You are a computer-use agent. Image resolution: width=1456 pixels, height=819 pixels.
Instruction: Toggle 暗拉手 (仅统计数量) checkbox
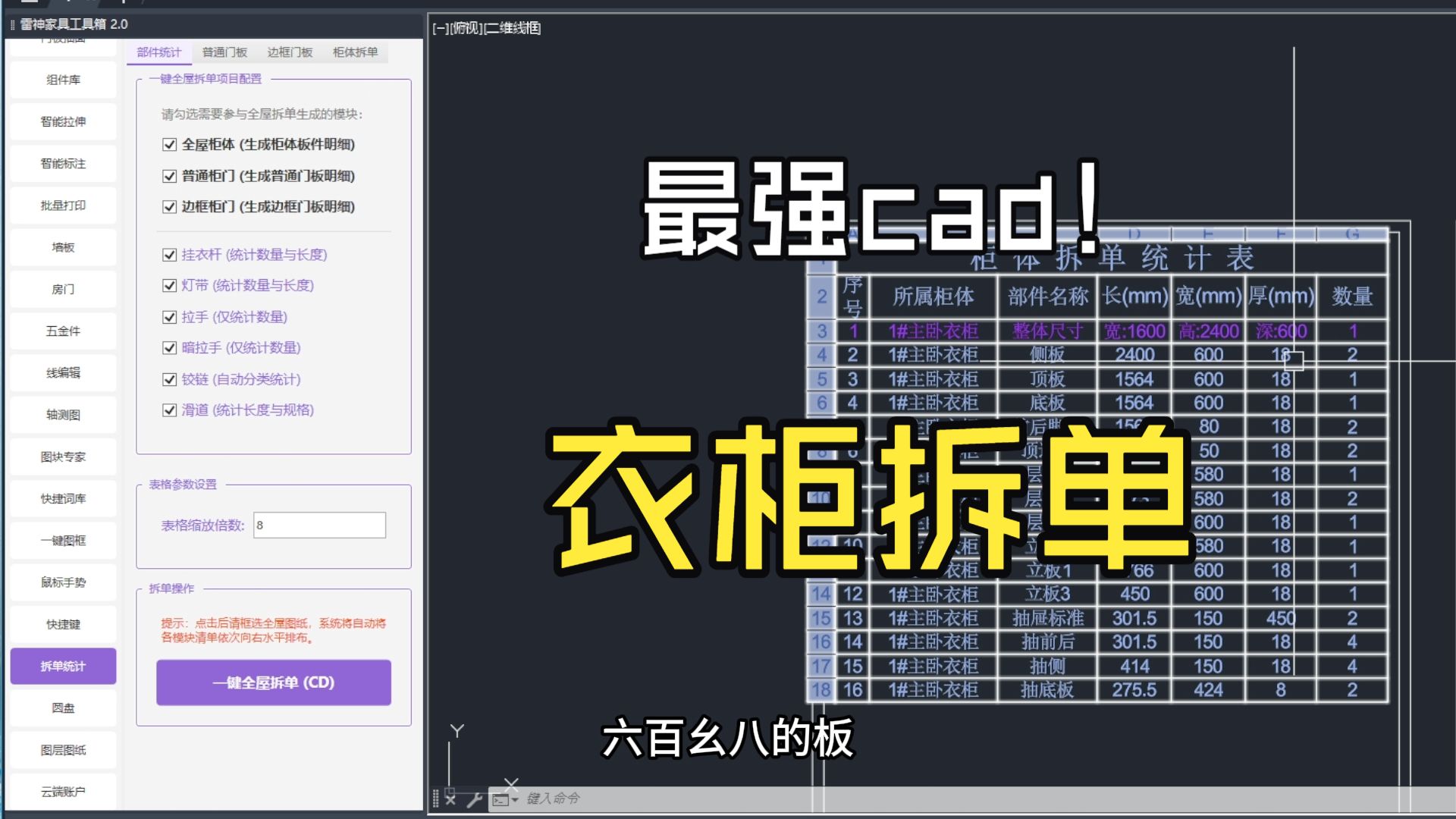(x=170, y=348)
